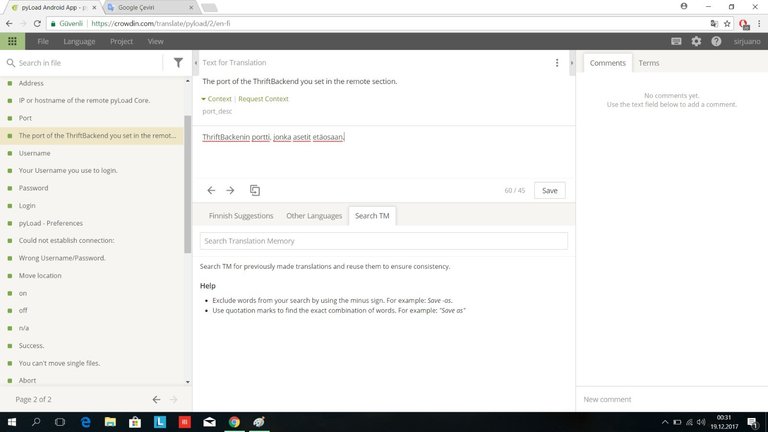Switch to Google Çeviri browser tab

tap(150, 7)
